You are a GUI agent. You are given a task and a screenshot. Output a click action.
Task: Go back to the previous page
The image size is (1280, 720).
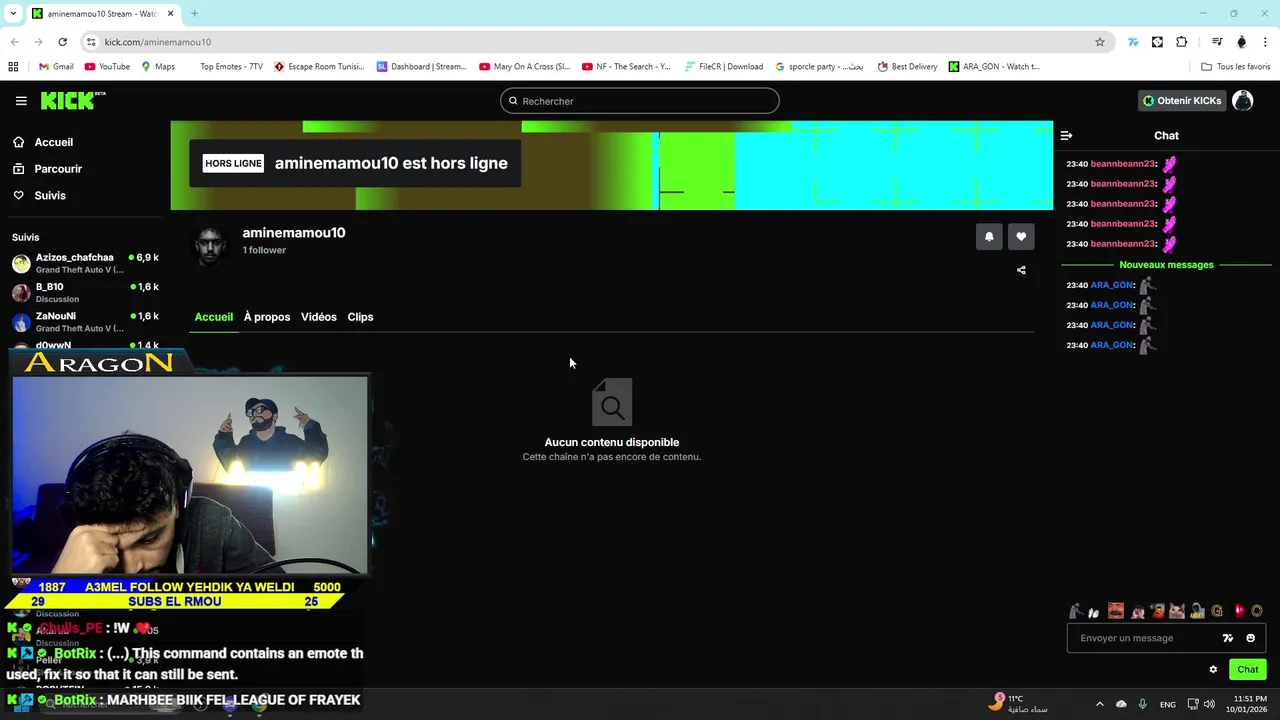tap(14, 42)
